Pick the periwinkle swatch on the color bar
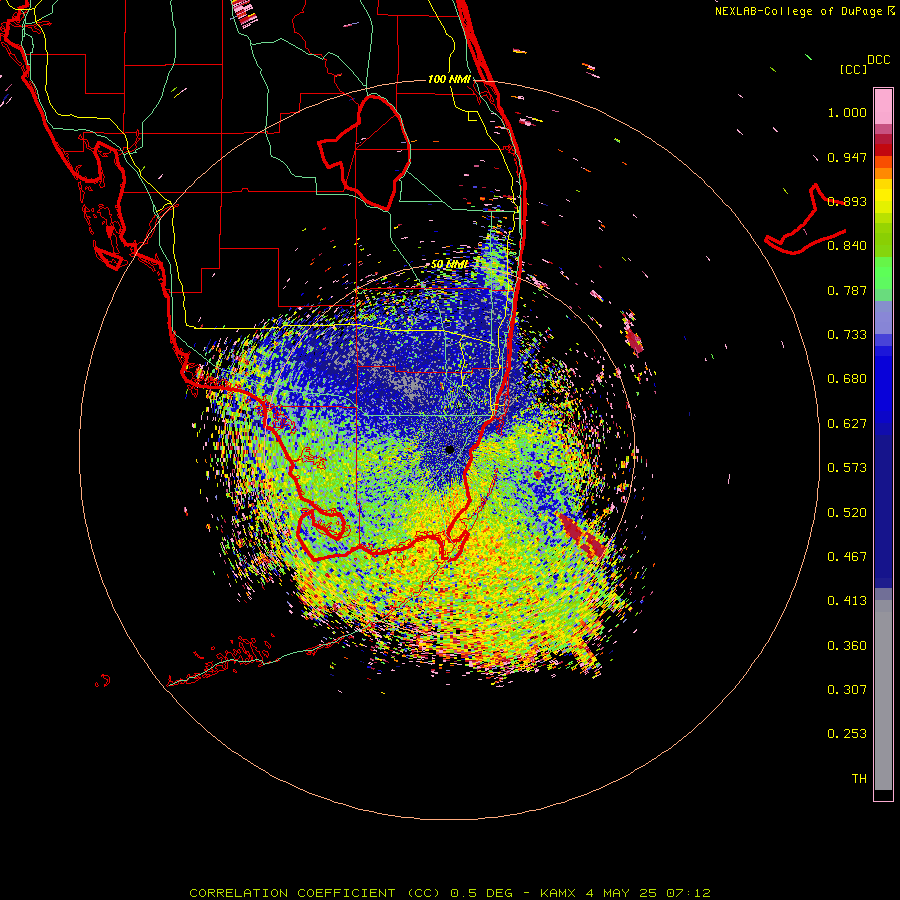The image size is (900, 900). point(883,317)
